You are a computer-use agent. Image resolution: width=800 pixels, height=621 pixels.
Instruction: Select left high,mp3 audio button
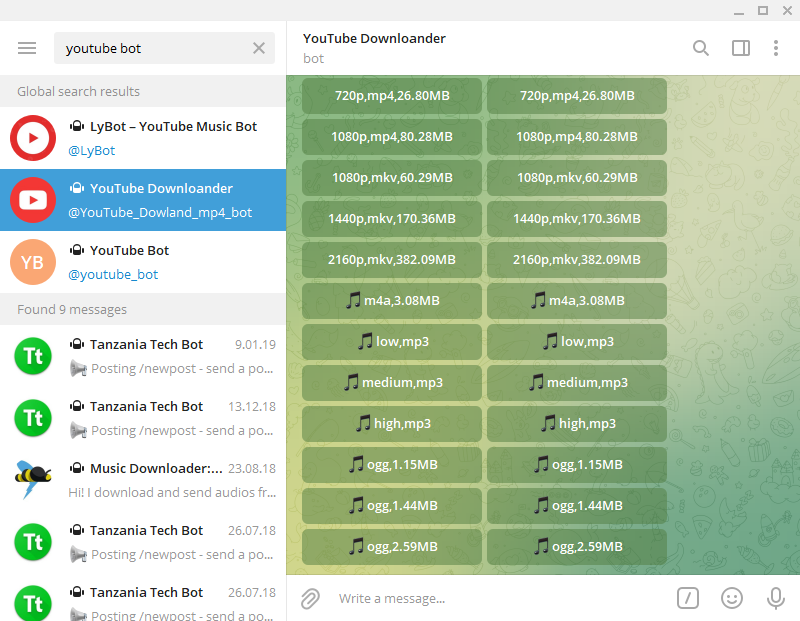pyautogui.click(x=392, y=424)
